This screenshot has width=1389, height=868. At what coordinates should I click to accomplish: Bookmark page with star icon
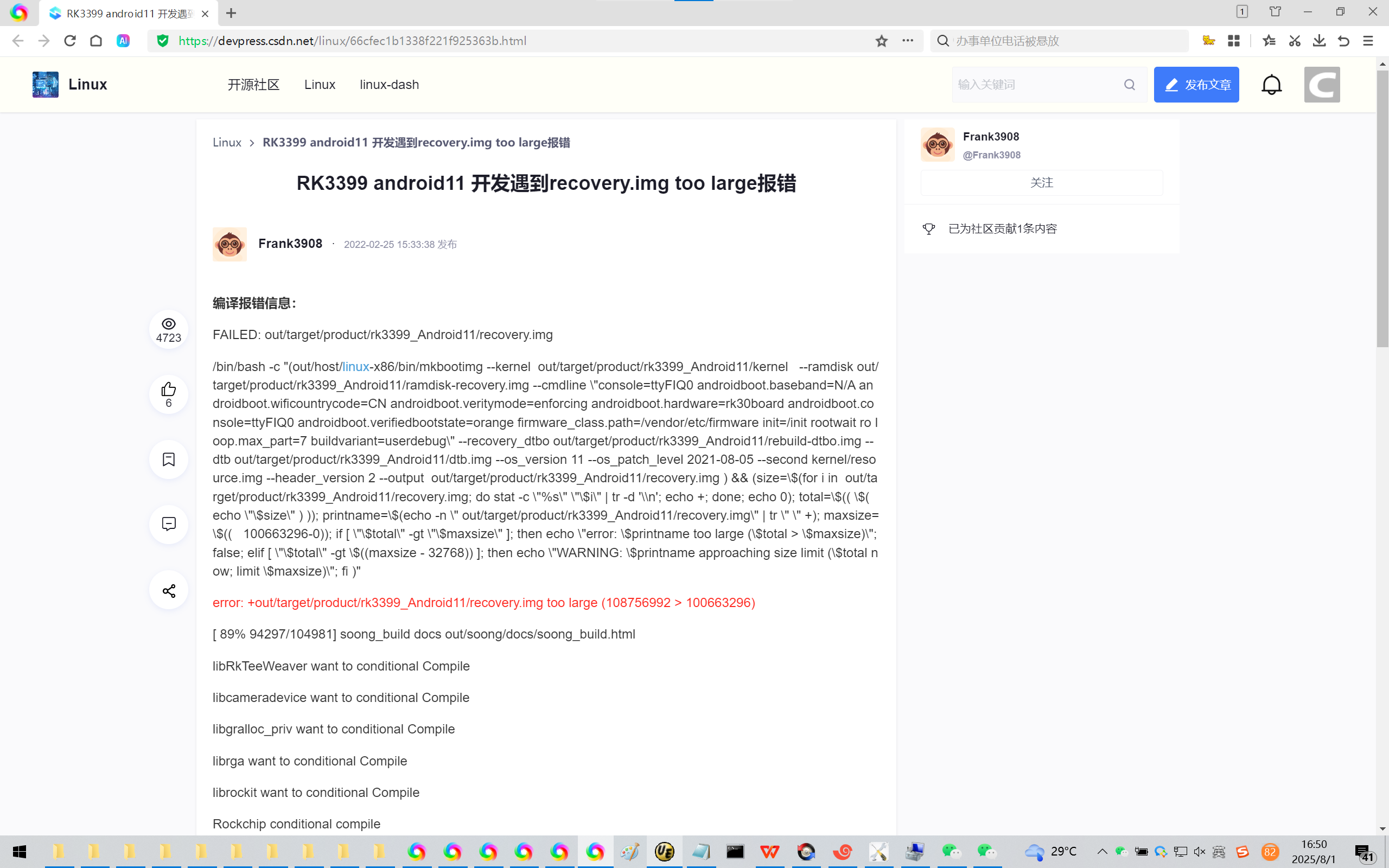click(x=882, y=41)
